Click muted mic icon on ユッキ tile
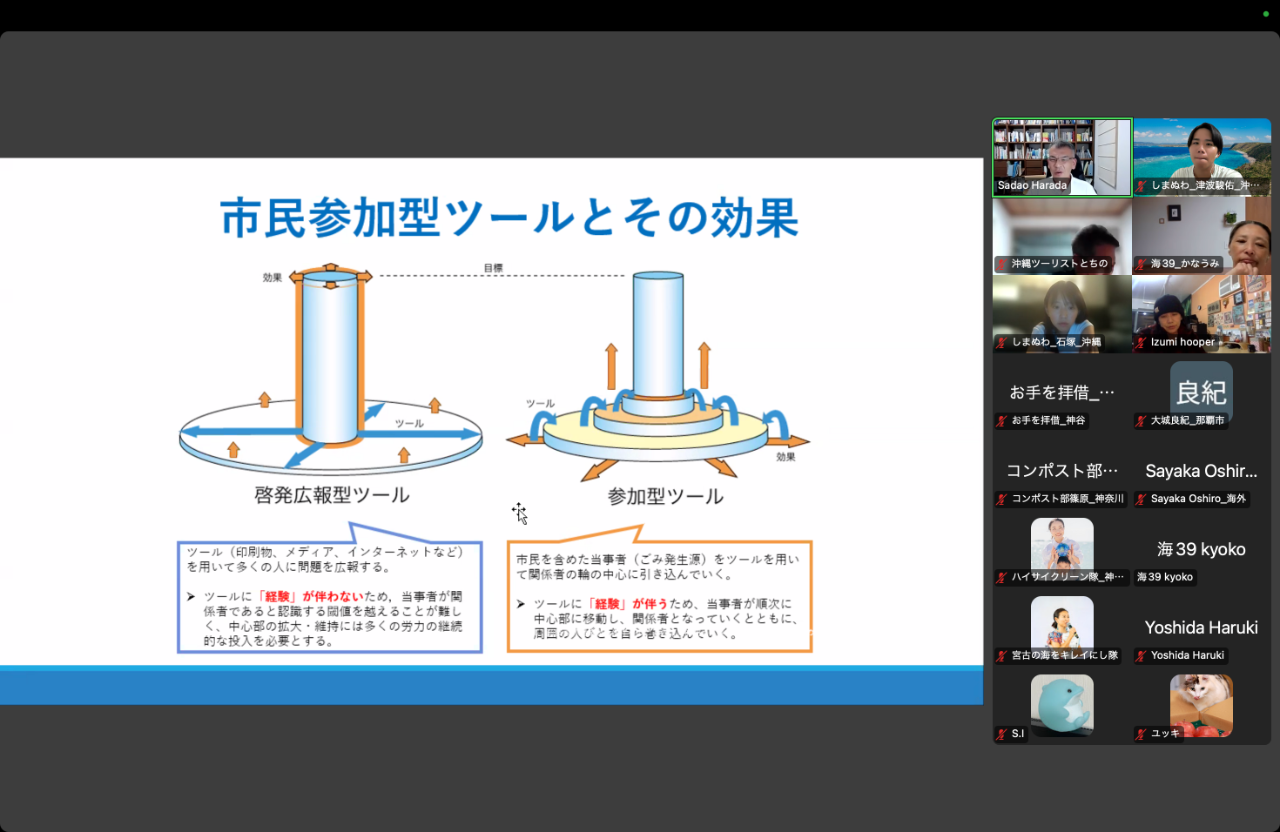The width and height of the screenshot is (1280, 832). [x=1142, y=734]
